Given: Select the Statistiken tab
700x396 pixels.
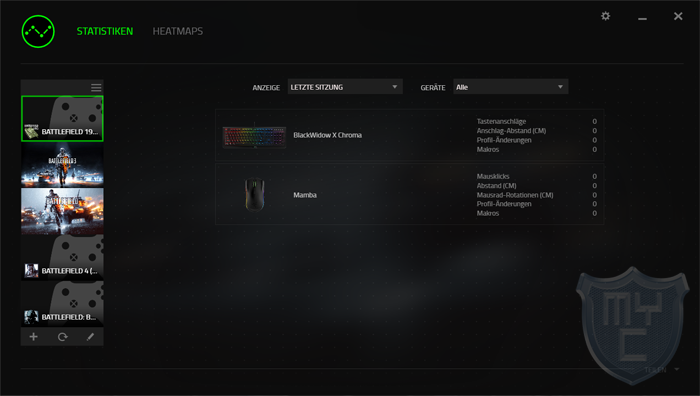Looking at the screenshot, I should click(104, 31).
